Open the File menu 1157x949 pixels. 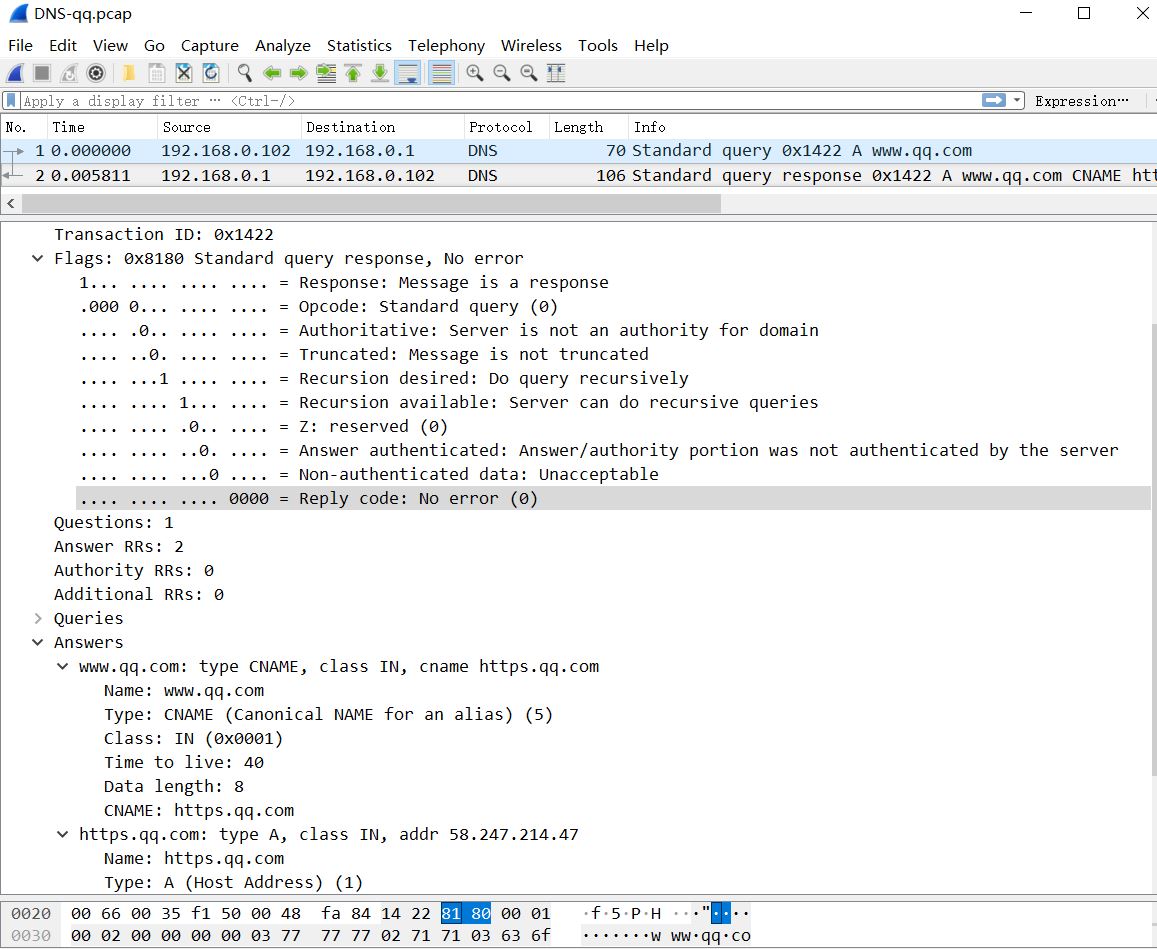[x=20, y=46]
